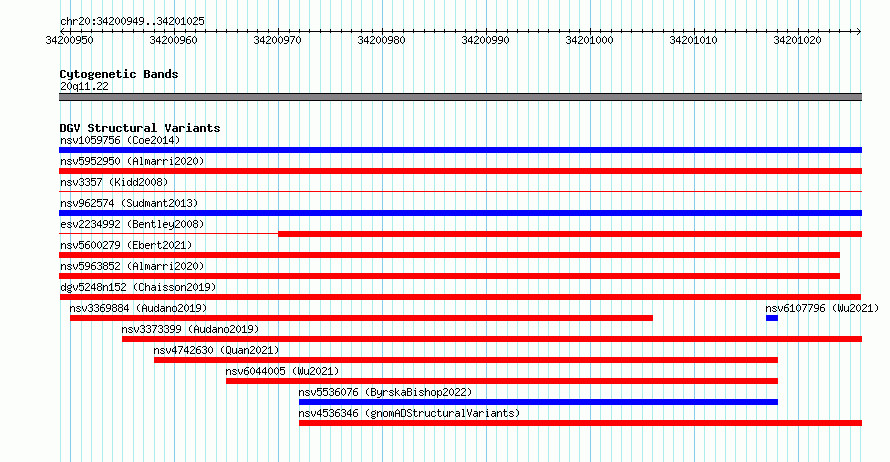Viewport: 890px width, 462px height.
Task: Click the nsv1059756 (Coe2014) label
Action: [120, 140]
